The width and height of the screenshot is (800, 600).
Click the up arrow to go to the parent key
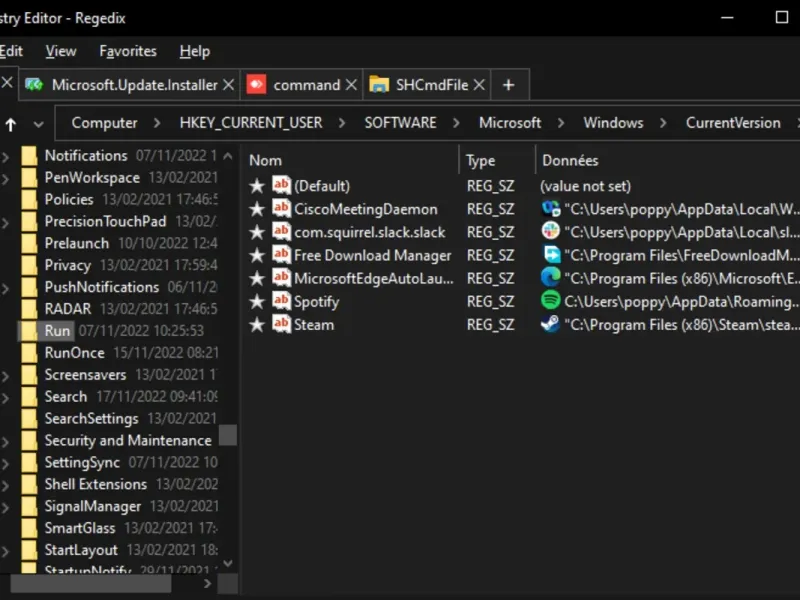tap(11, 124)
